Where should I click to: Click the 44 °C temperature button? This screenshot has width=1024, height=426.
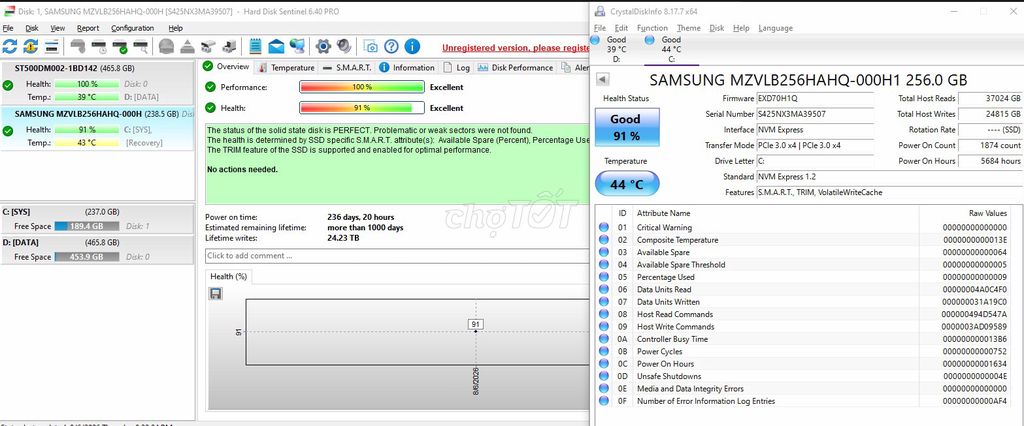tap(627, 184)
